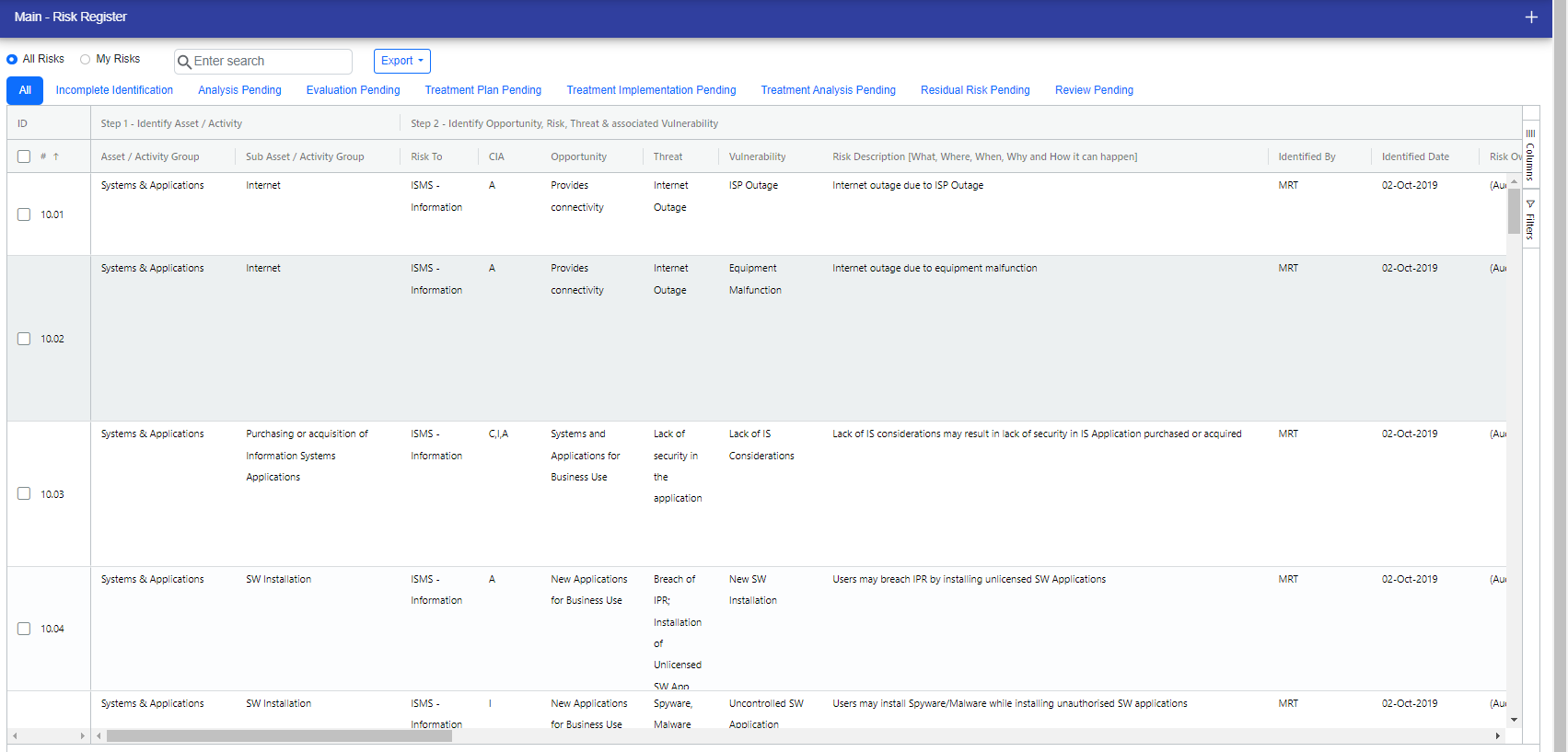Open the Export dropdown
Image resolution: width=1568 pixels, height=752 pixels.
(401, 61)
